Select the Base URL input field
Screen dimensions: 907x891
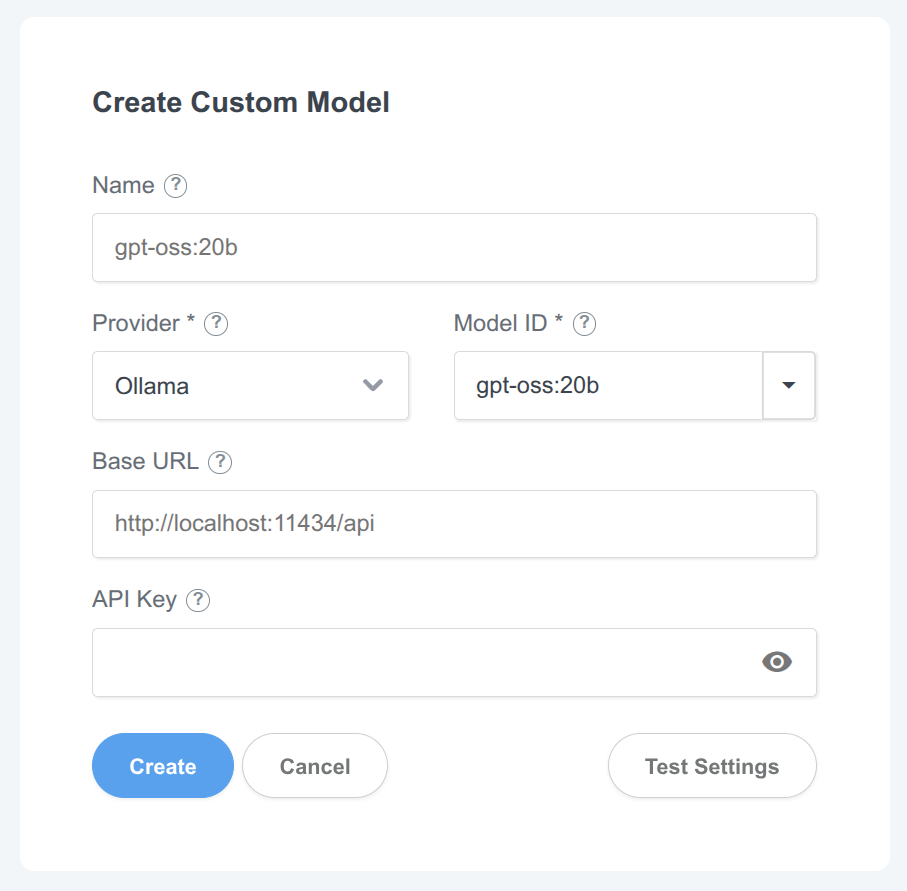(454, 523)
